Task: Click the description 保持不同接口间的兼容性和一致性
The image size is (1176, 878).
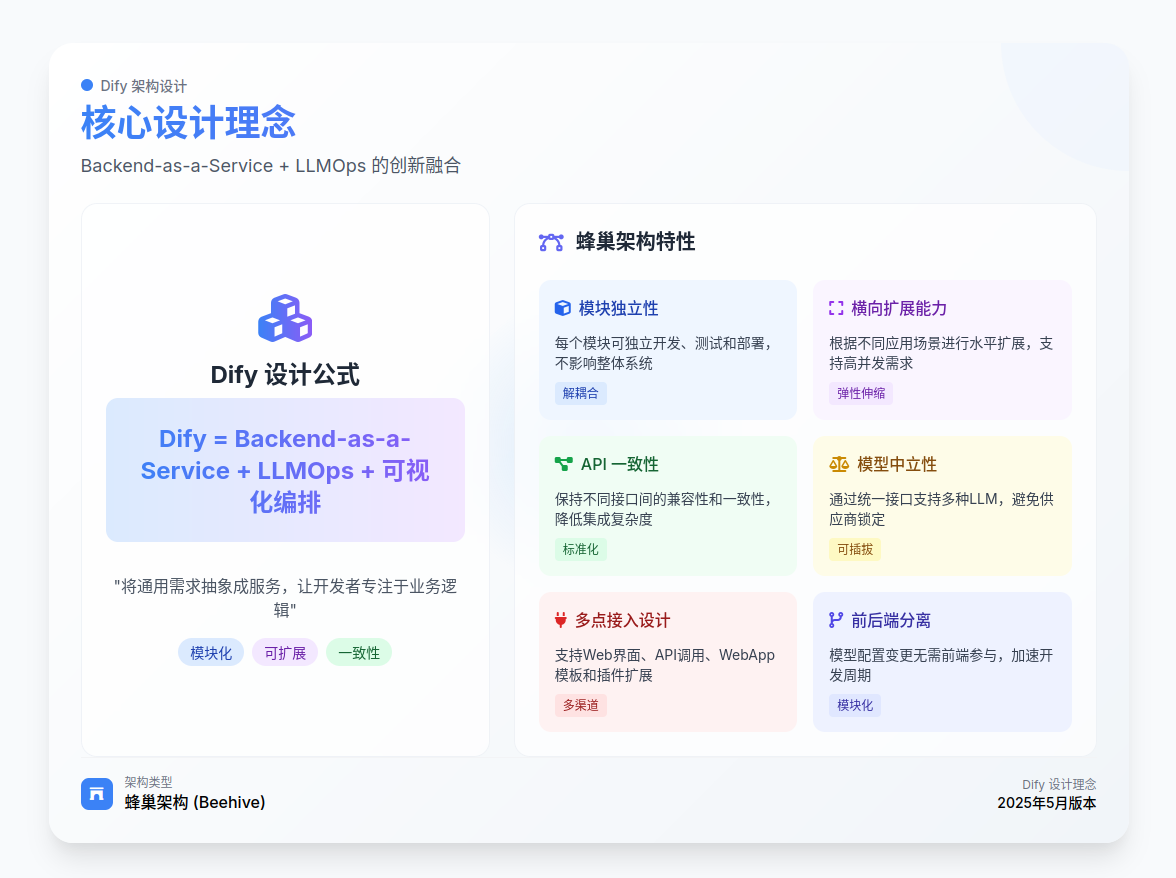Action: coord(664,509)
